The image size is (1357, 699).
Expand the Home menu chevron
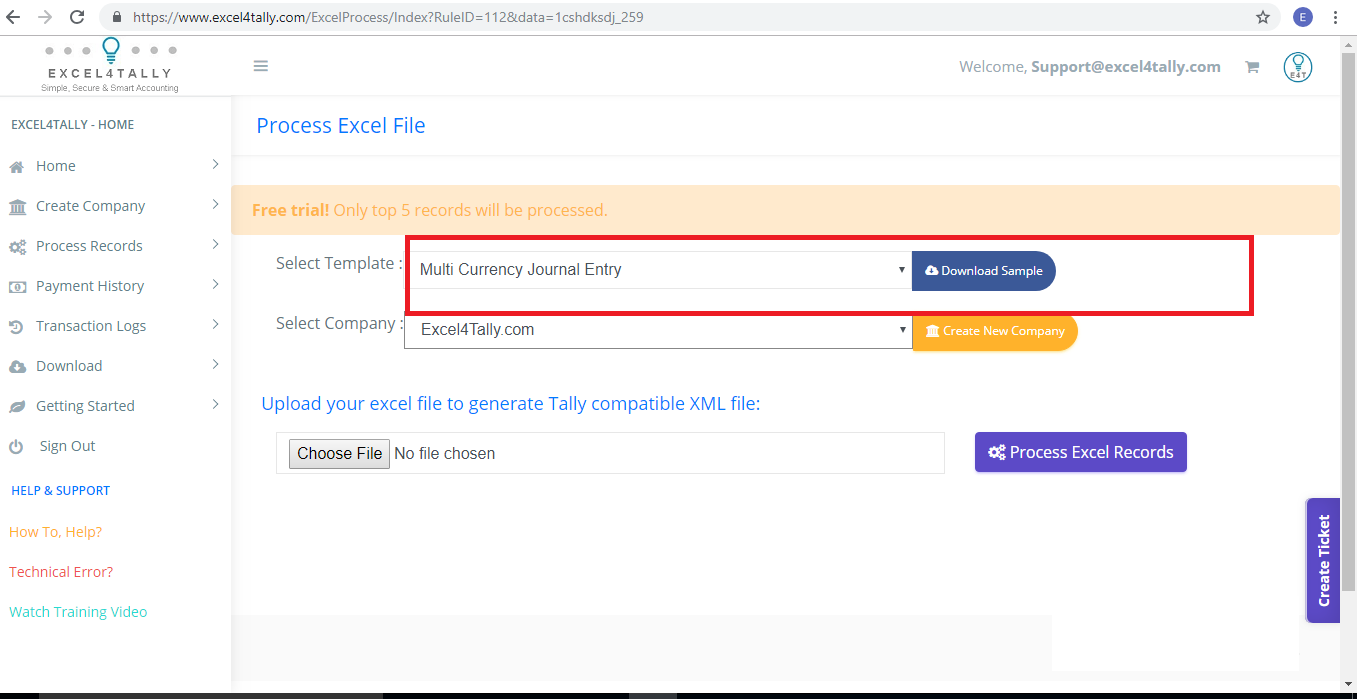[215, 165]
